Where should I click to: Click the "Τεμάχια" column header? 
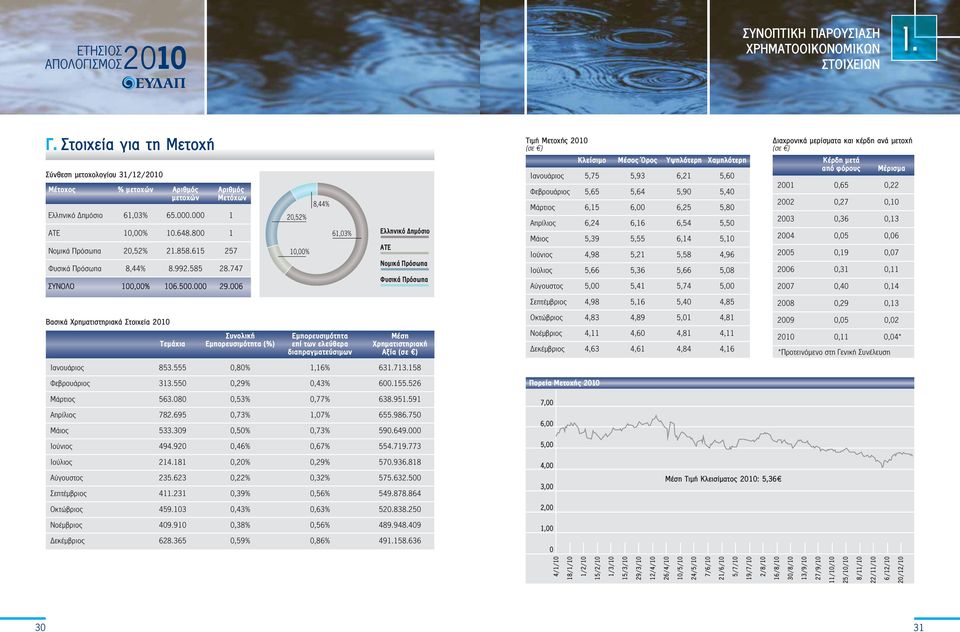[x=172, y=344]
